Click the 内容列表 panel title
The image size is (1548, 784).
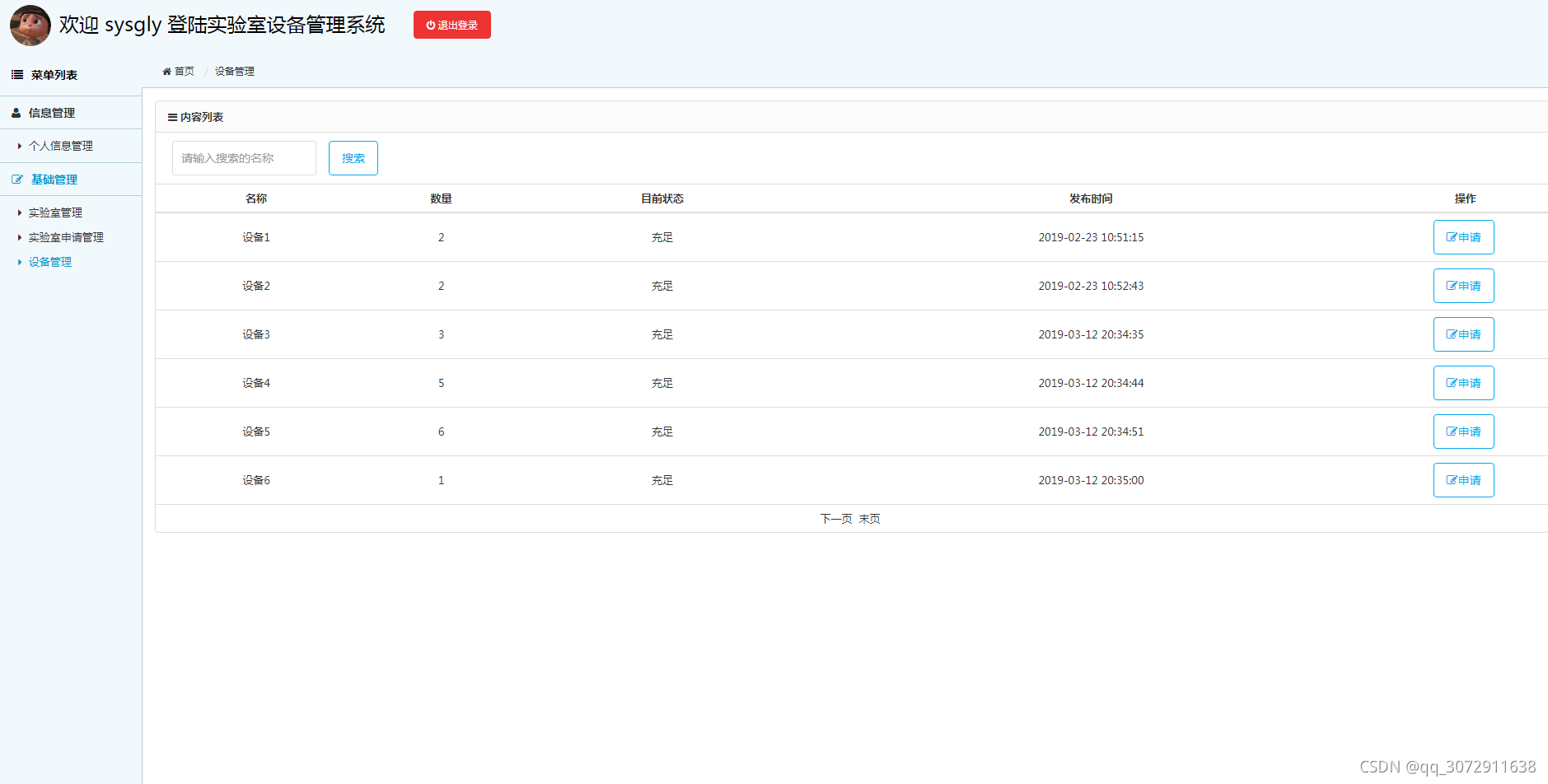(202, 117)
